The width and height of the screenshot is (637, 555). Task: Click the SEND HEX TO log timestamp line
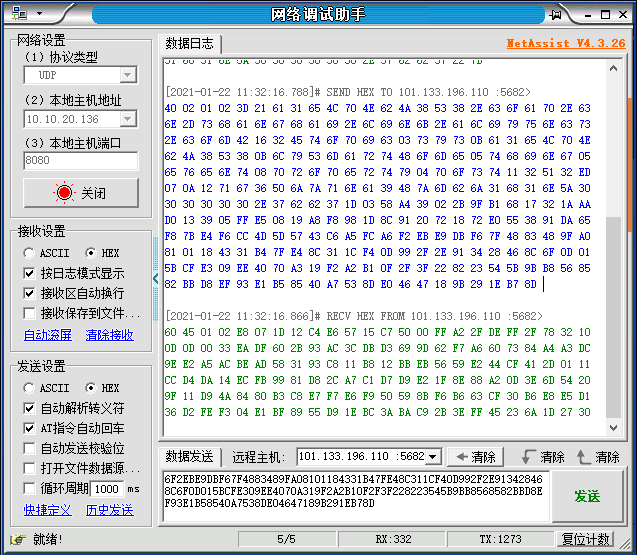pyautogui.click(x=348, y=92)
